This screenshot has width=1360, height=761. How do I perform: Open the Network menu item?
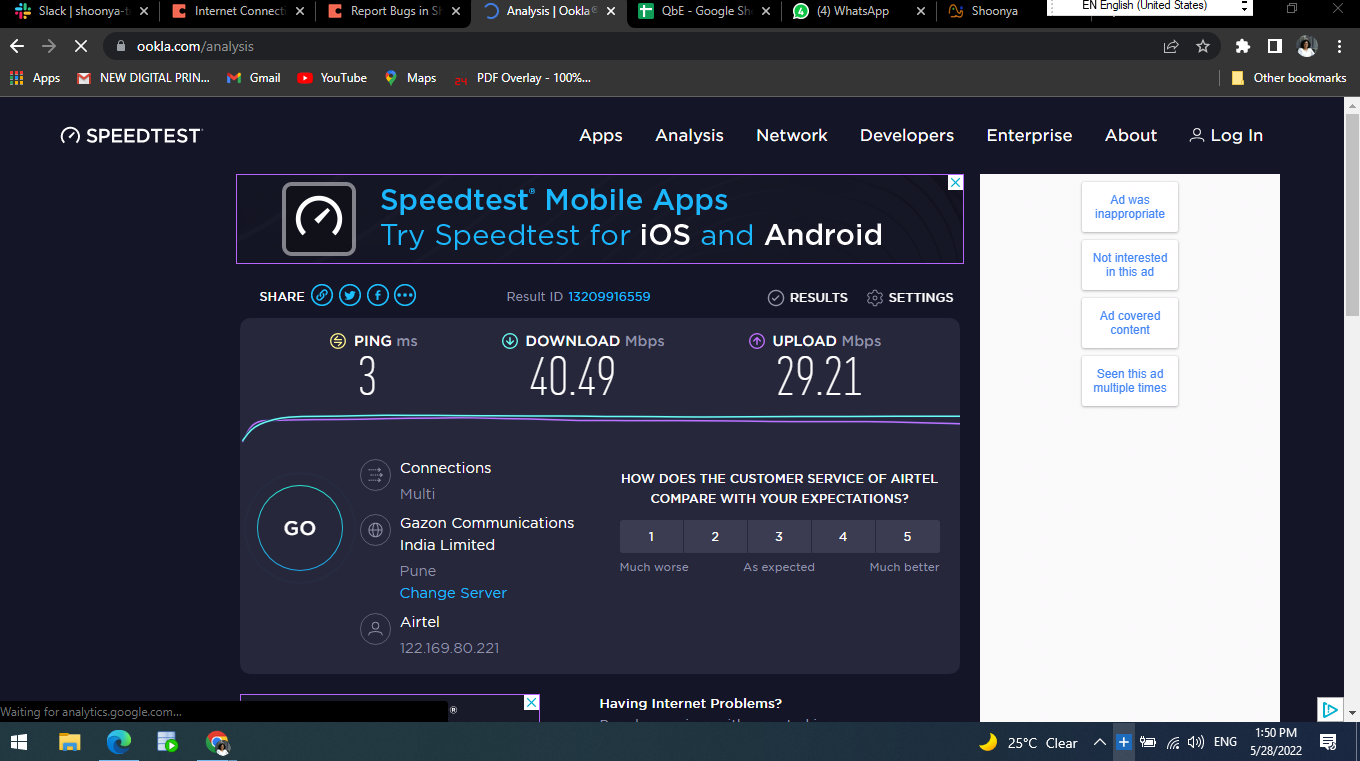click(791, 135)
